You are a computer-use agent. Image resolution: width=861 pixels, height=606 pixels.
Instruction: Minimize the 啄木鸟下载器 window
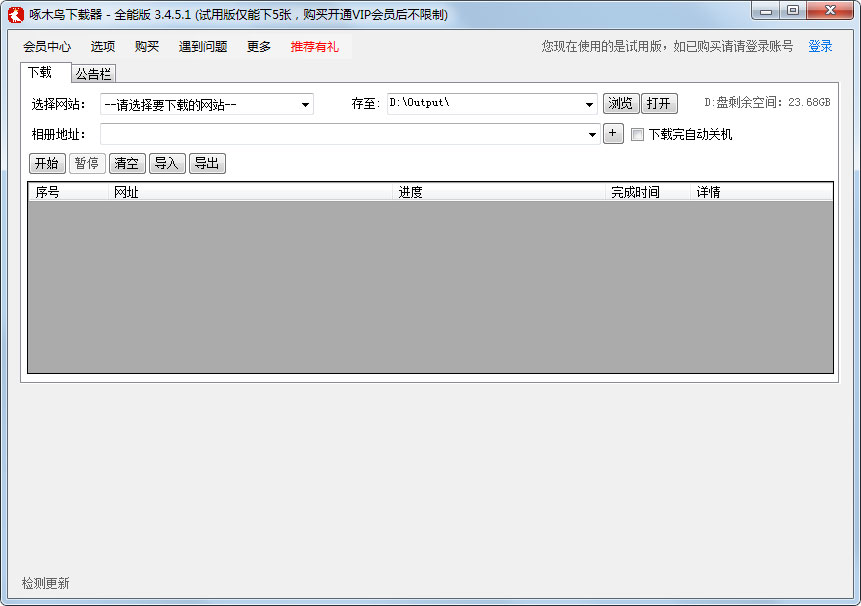click(766, 10)
